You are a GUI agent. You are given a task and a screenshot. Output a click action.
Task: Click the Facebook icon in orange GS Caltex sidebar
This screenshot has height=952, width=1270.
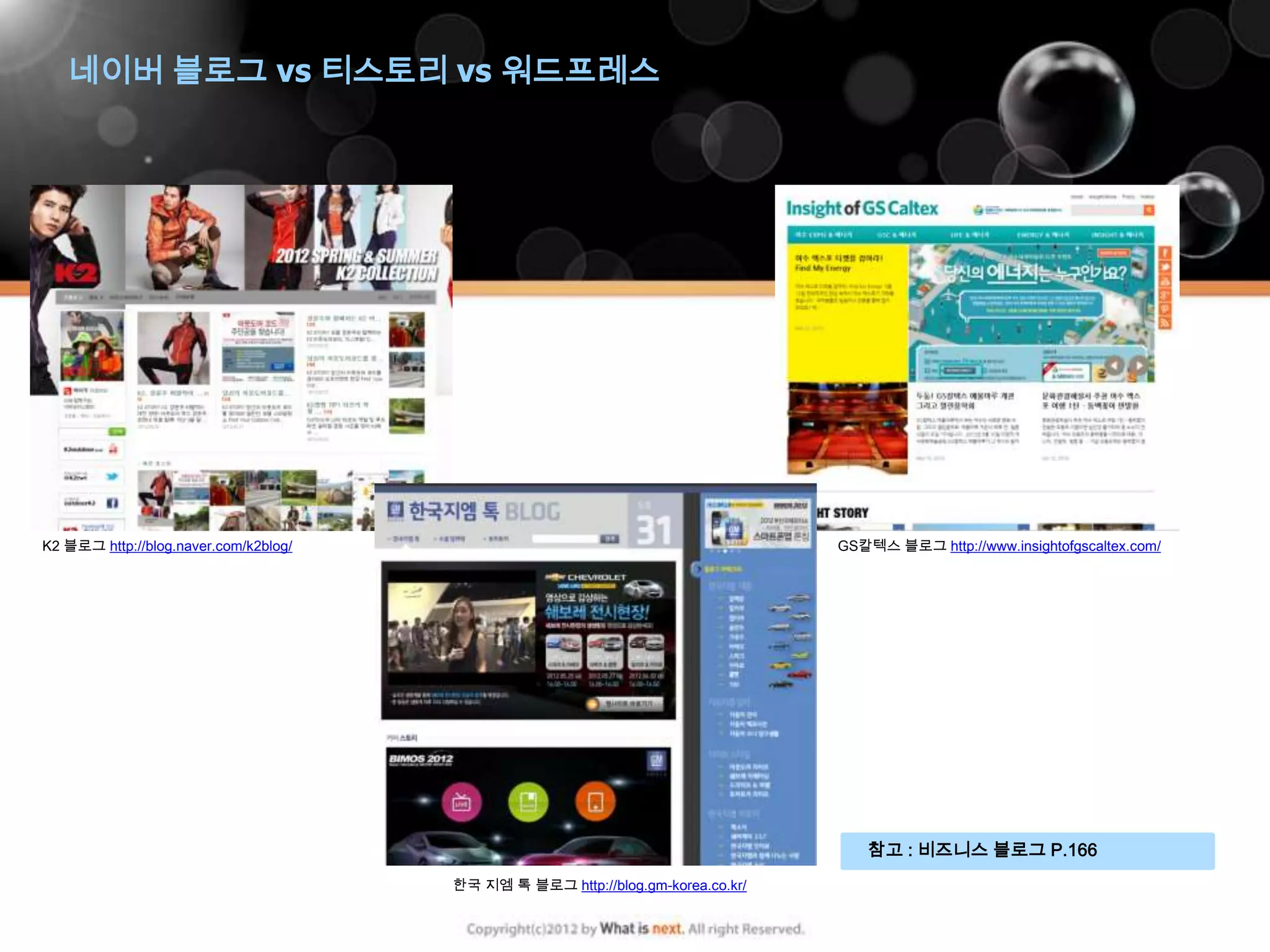coord(1165,253)
